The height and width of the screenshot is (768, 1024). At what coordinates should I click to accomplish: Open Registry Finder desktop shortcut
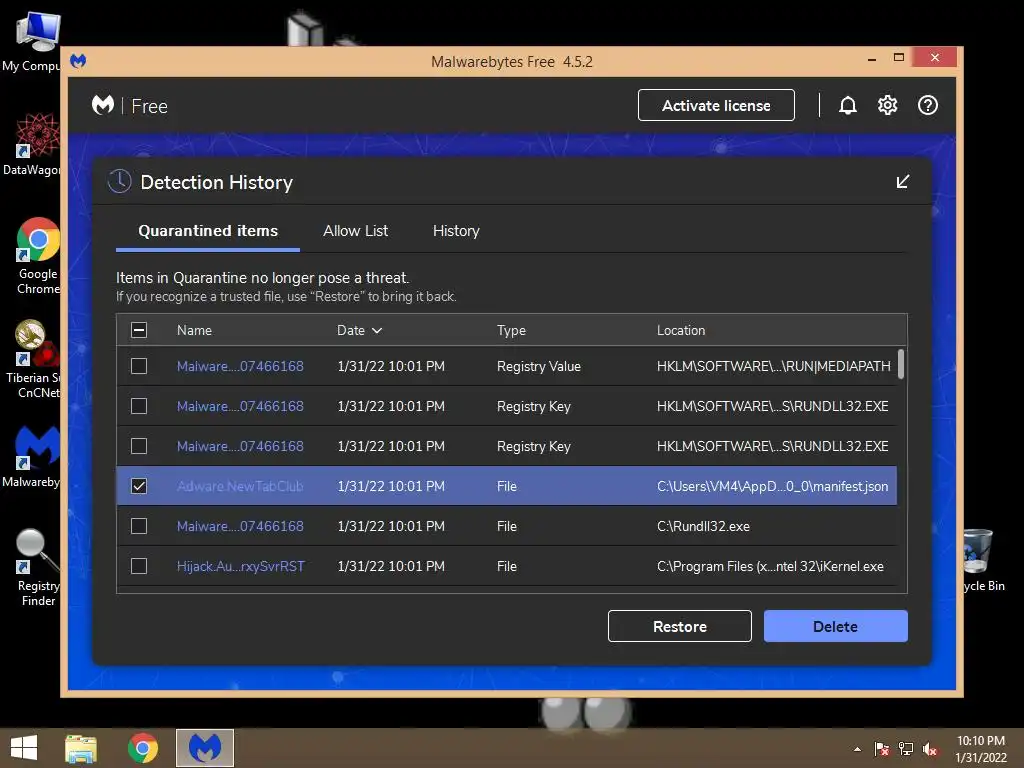[x=37, y=567]
